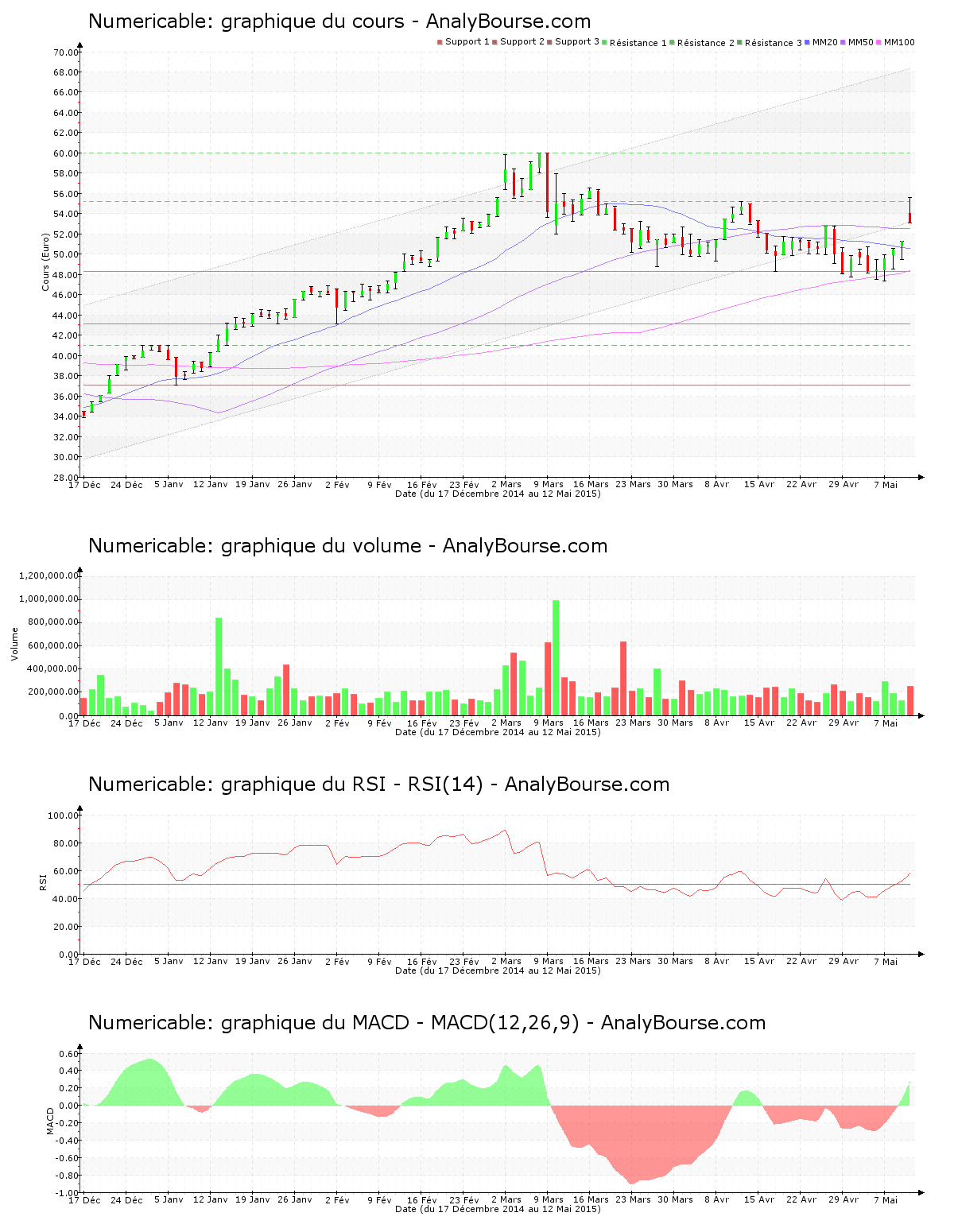Click the 'graphique du cours' chart title

tap(339, 21)
